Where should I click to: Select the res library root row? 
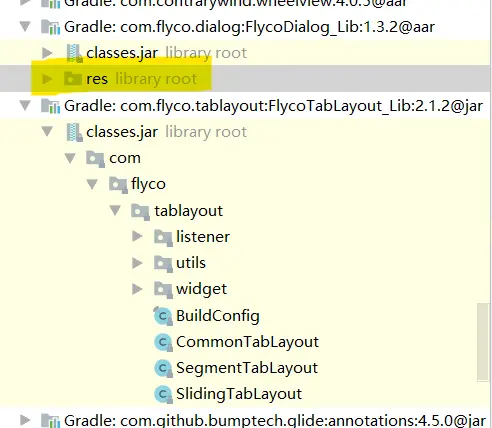pyautogui.click(x=246, y=79)
